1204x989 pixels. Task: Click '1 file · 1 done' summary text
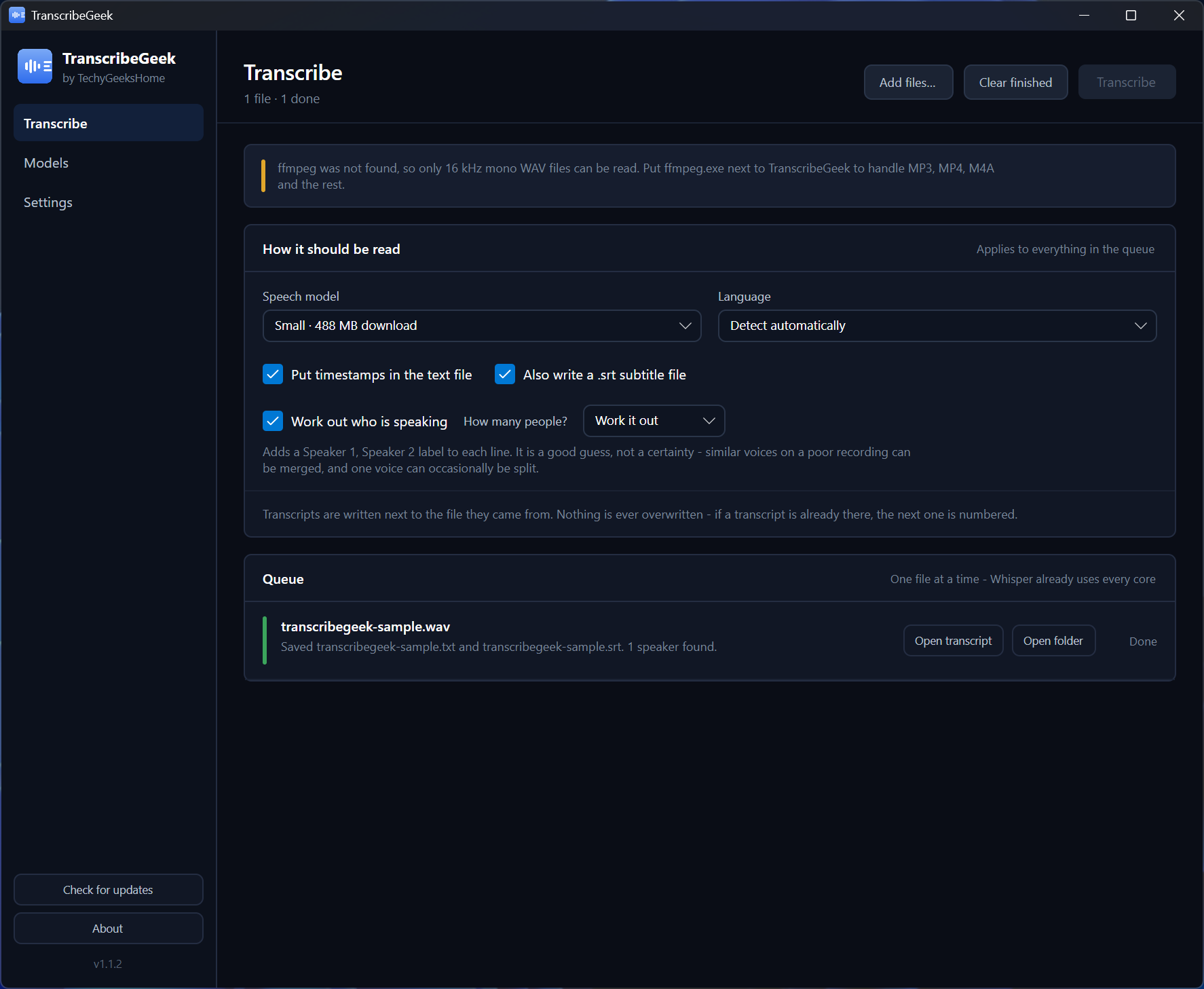(282, 99)
